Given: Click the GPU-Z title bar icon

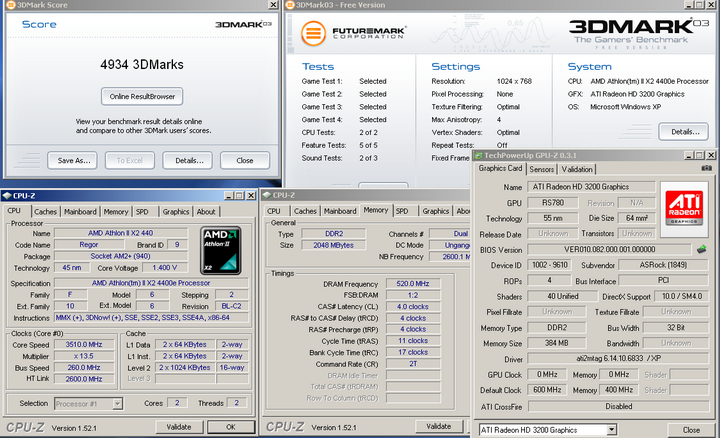Looking at the screenshot, I should pyautogui.click(x=478, y=155).
